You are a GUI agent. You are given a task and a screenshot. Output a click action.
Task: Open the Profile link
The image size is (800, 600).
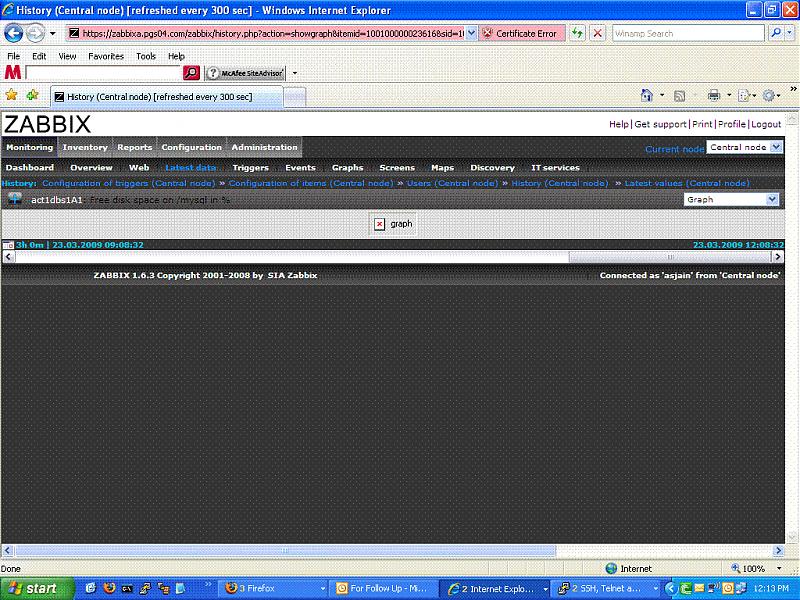coord(732,124)
